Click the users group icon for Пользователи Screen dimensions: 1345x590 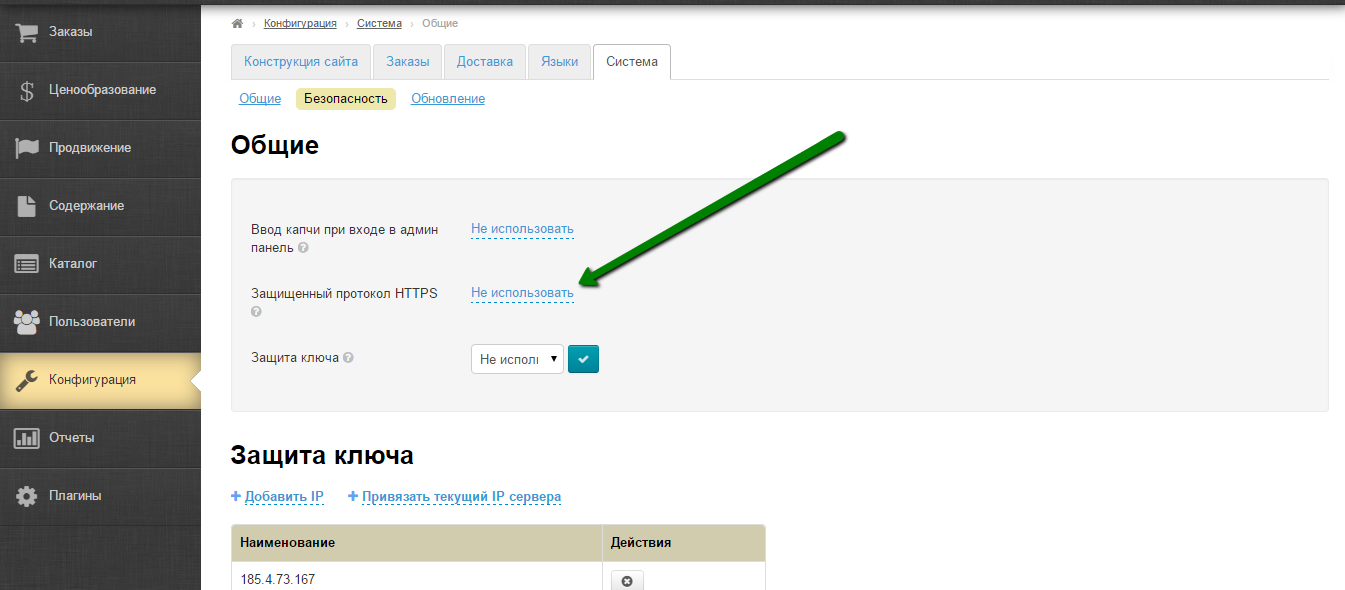tap(27, 322)
